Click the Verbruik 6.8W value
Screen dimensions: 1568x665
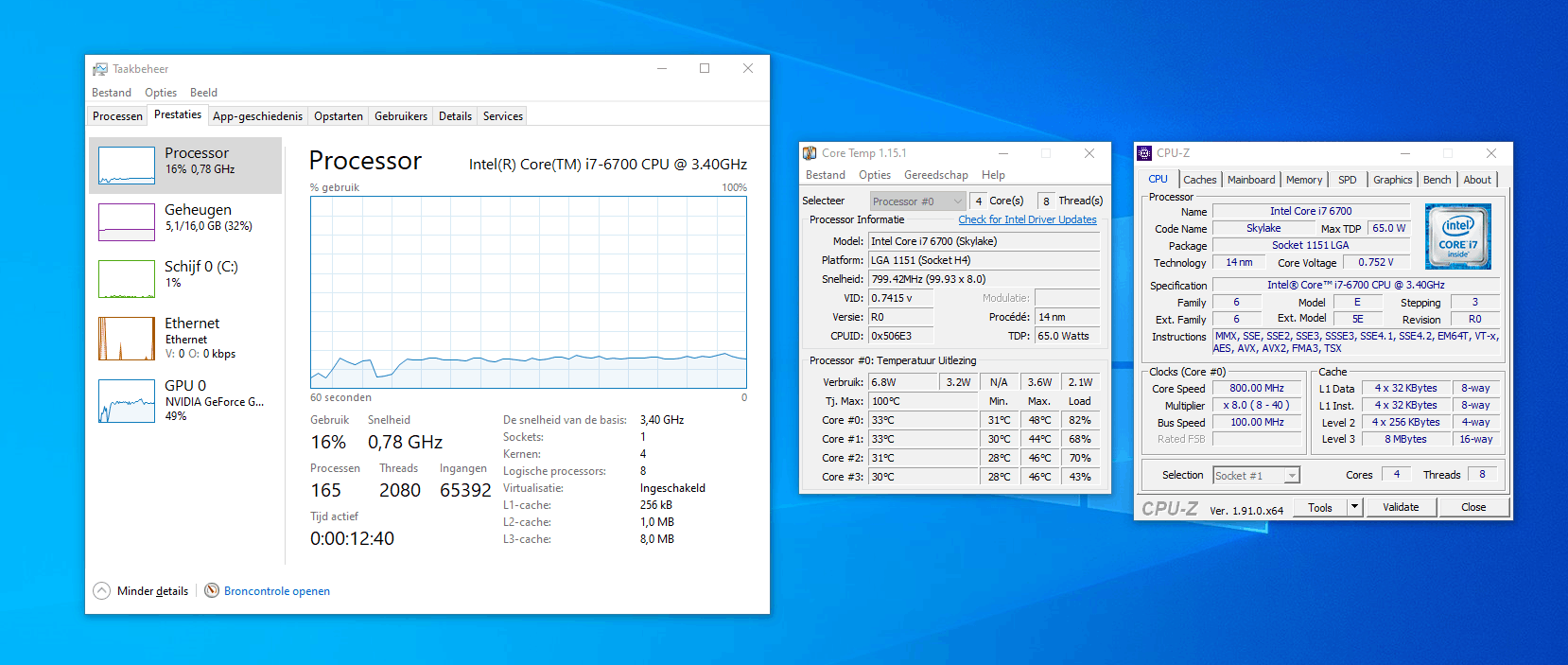click(x=904, y=382)
